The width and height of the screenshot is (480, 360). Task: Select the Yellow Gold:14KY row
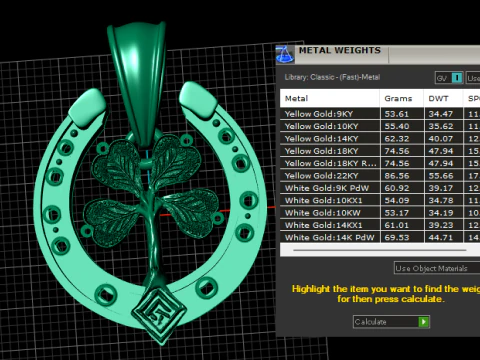point(380,138)
